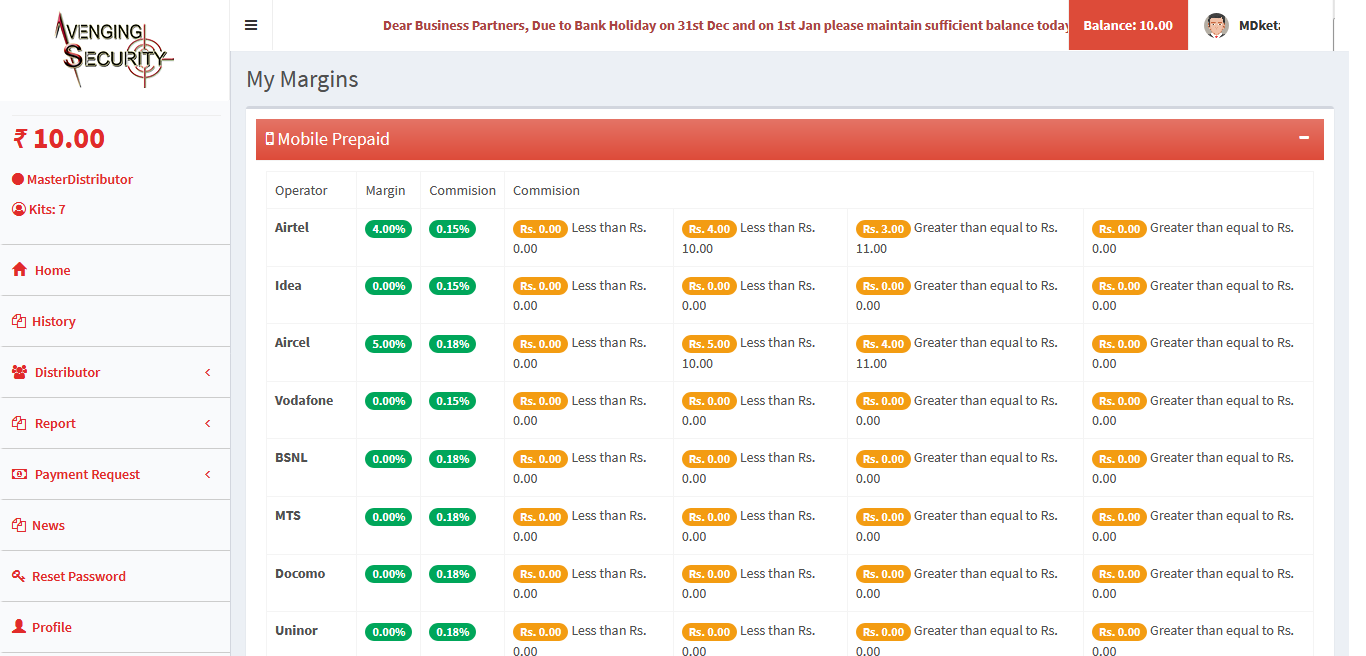This screenshot has height=656, width=1366.
Task: Click the Margin column header
Action: click(385, 190)
